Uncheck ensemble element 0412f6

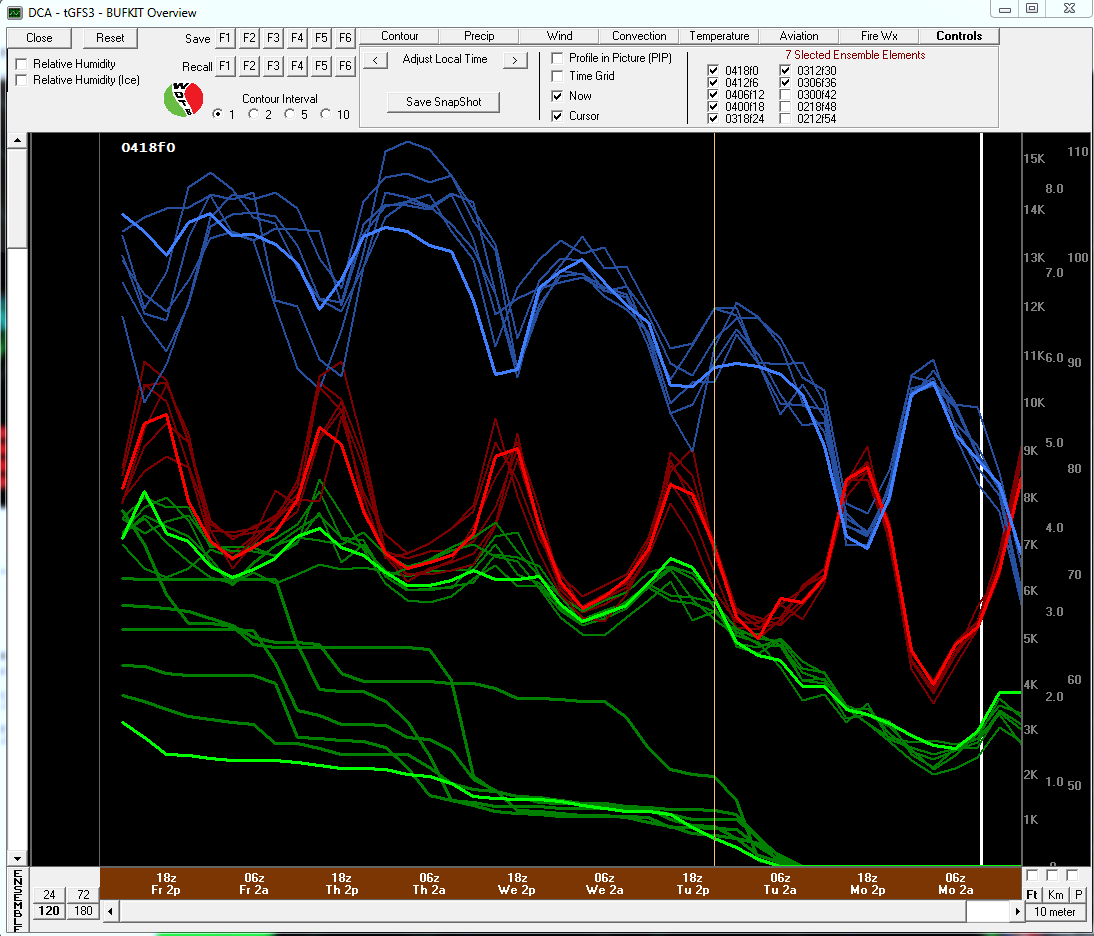pyautogui.click(x=713, y=82)
